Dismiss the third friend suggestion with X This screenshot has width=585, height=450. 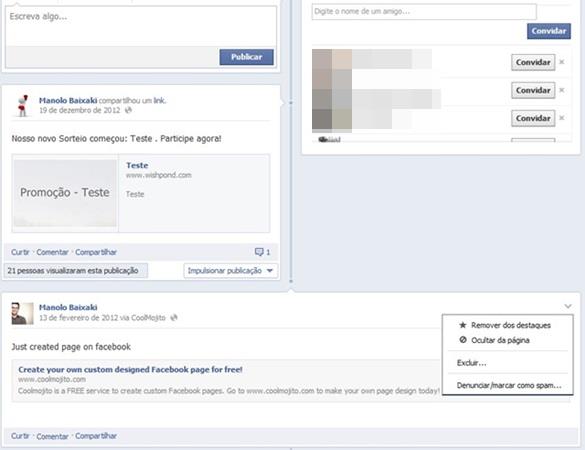pos(562,118)
